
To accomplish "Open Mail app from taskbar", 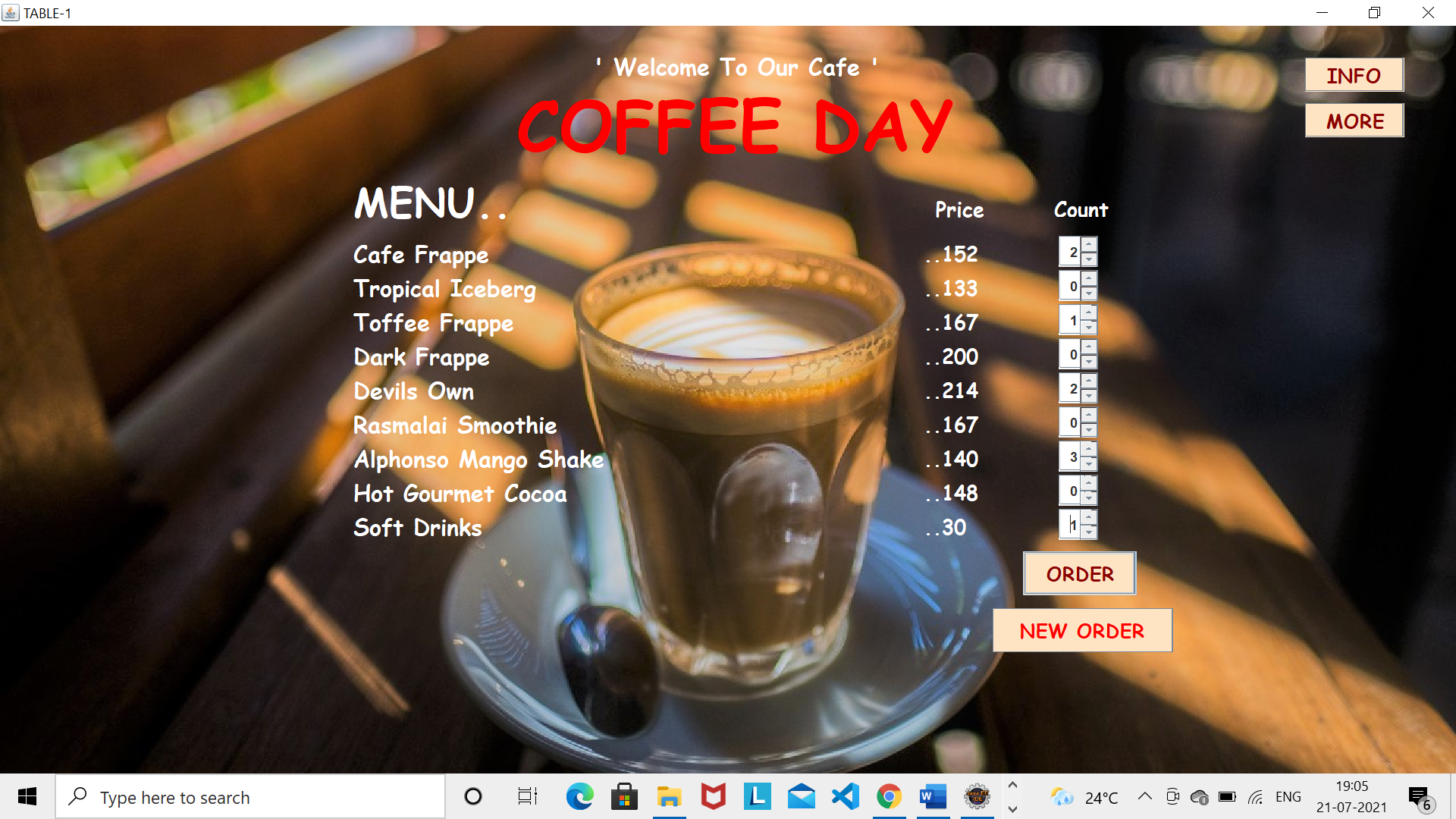I will [x=801, y=796].
